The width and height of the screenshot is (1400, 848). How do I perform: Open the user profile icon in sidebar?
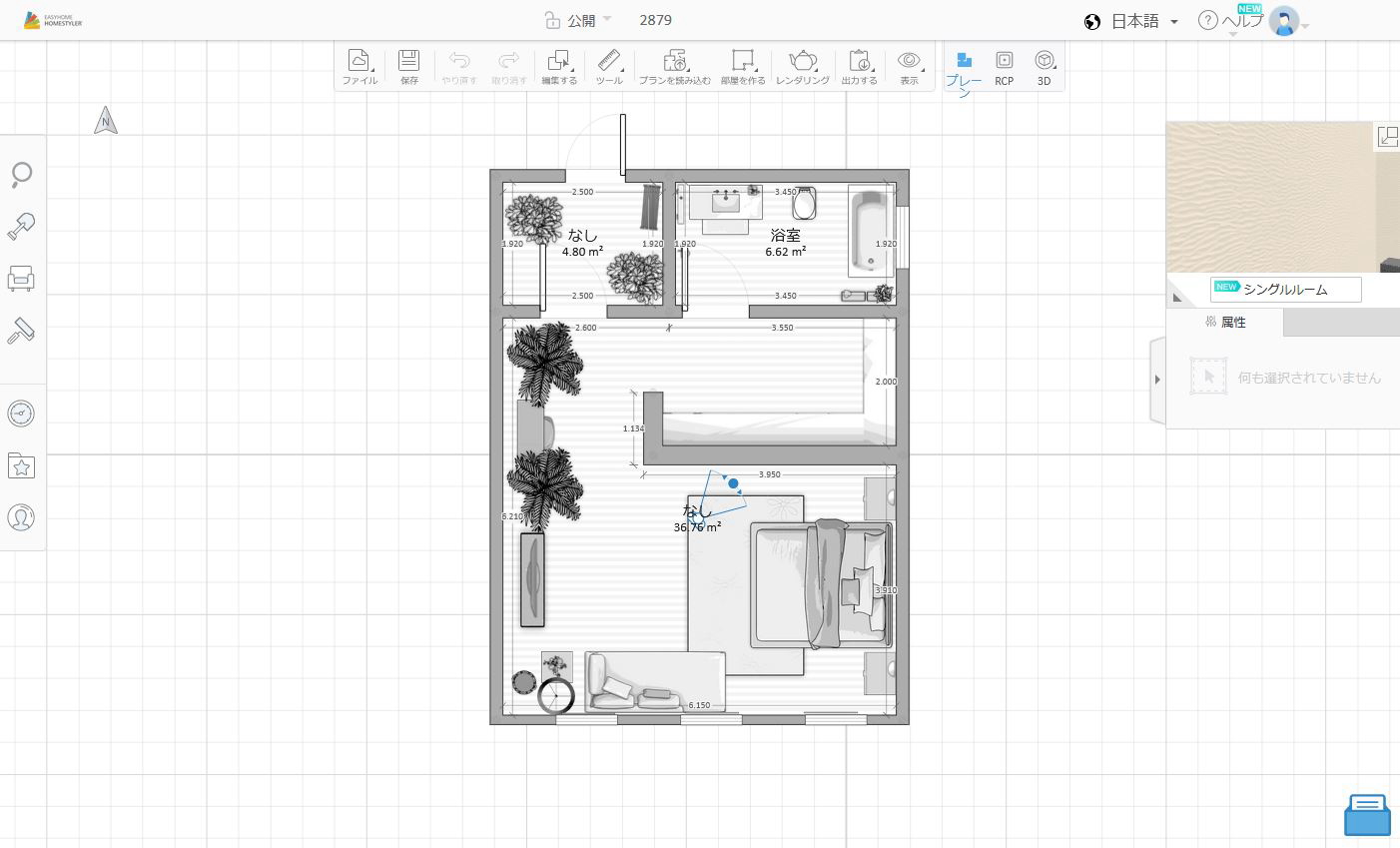pyautogui.click(x=21, y=517)
